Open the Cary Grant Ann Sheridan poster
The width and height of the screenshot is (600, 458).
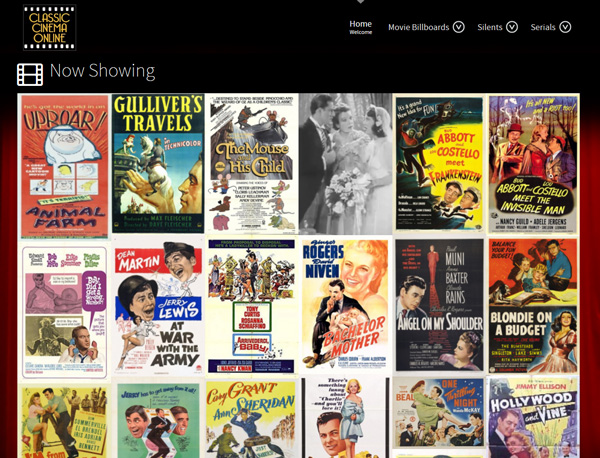(x=251, y=419)
